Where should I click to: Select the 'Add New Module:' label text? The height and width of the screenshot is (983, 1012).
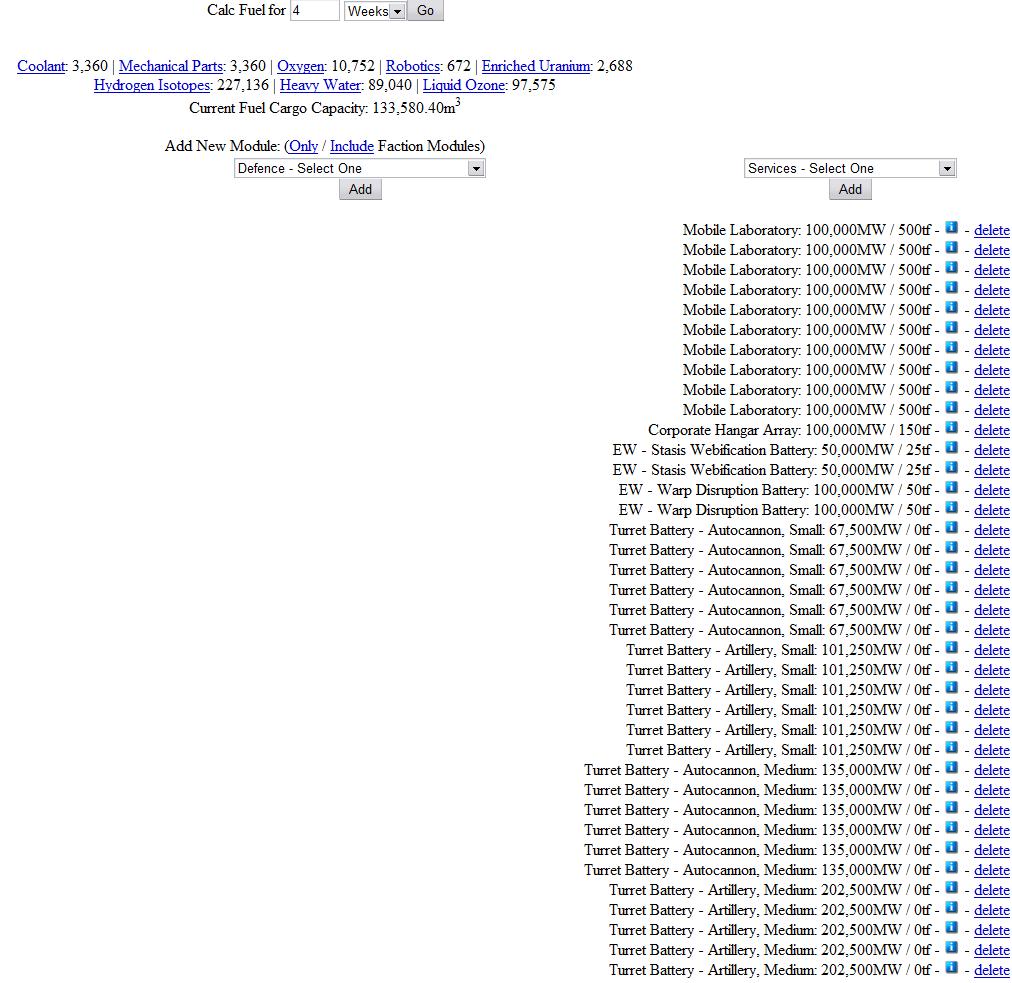pyautogui.click(x=222, y=146)
